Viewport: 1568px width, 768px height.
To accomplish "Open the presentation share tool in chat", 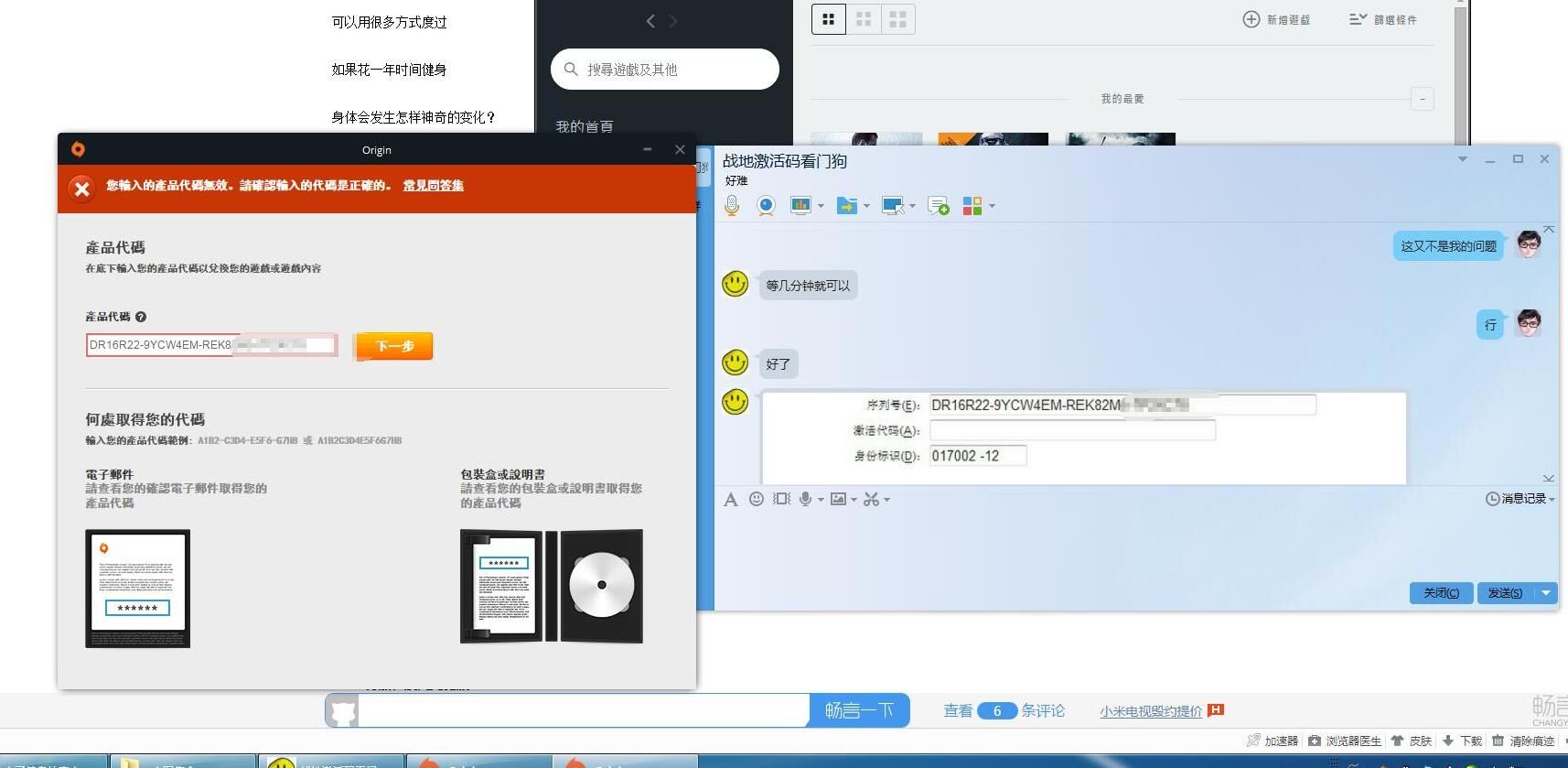I will coord(800,206).
